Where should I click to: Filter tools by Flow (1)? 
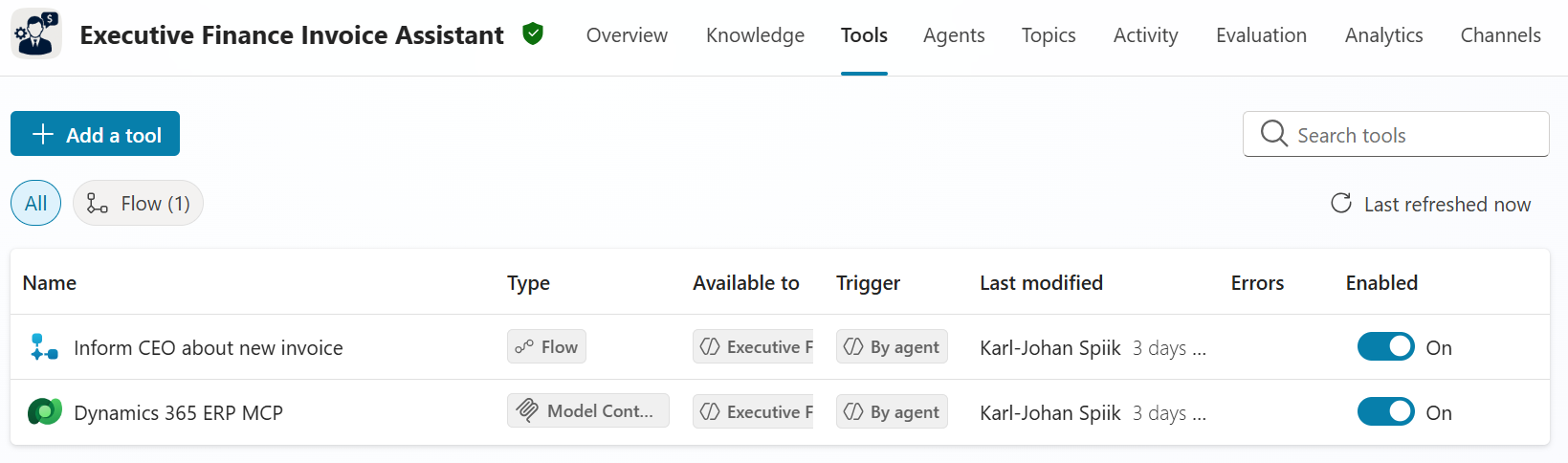(x=139, y=203)
